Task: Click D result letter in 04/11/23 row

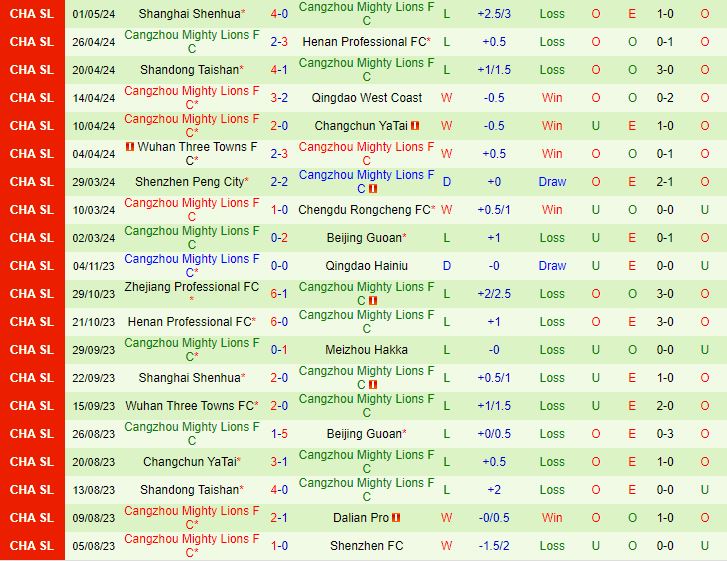Action: (446, 266)
